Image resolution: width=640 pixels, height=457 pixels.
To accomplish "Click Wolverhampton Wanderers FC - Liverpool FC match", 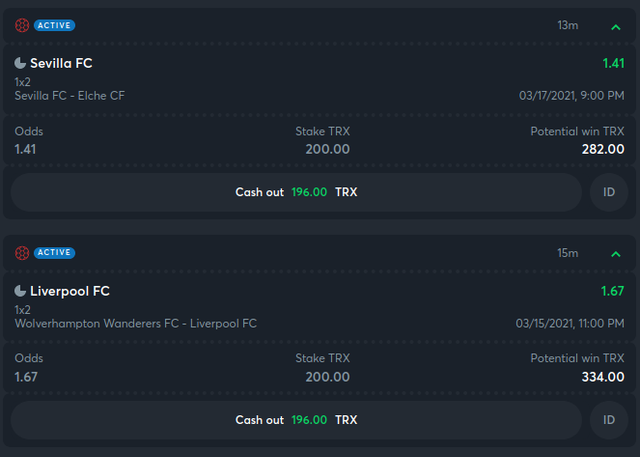I will coord(136,324).
